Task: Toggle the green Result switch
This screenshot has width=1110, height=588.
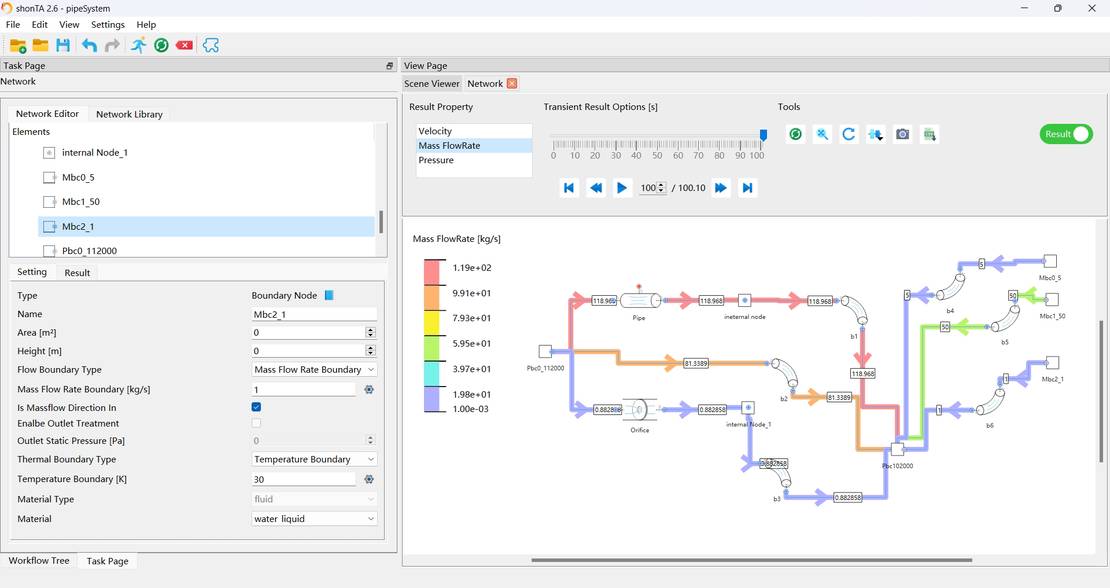Action: (x=1065, y=133)
